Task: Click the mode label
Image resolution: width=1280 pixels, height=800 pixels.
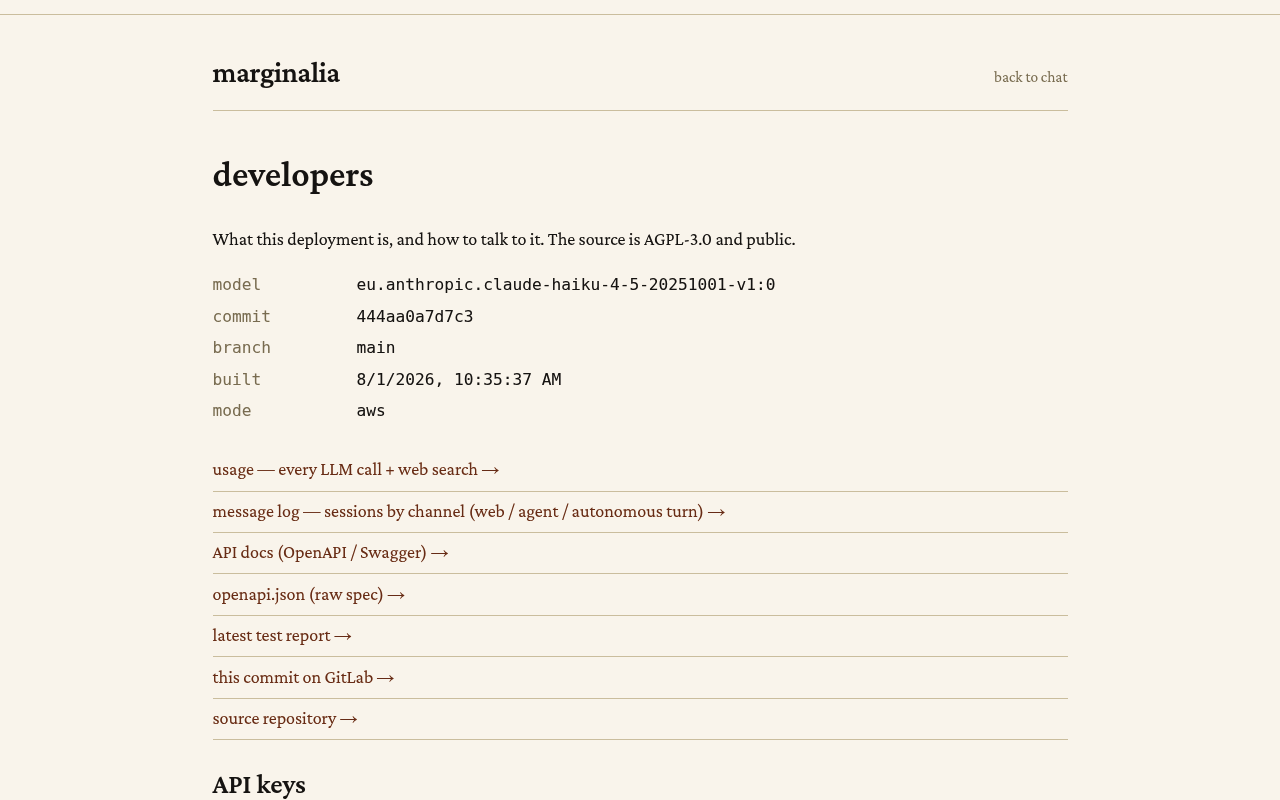Action: pyautogui.click(x=232, y=411)
